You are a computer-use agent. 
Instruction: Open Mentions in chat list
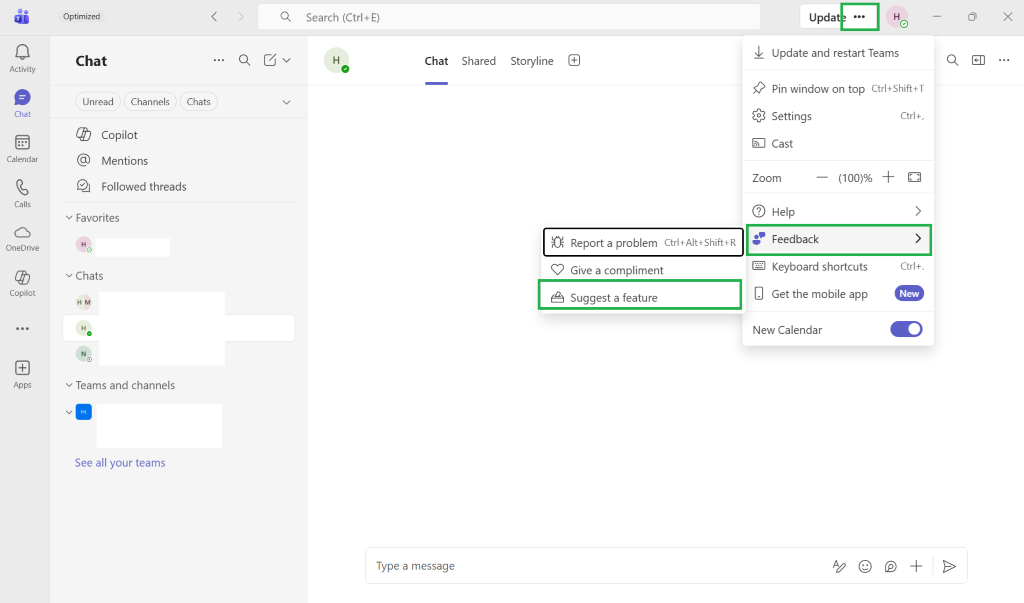[178, 161]
